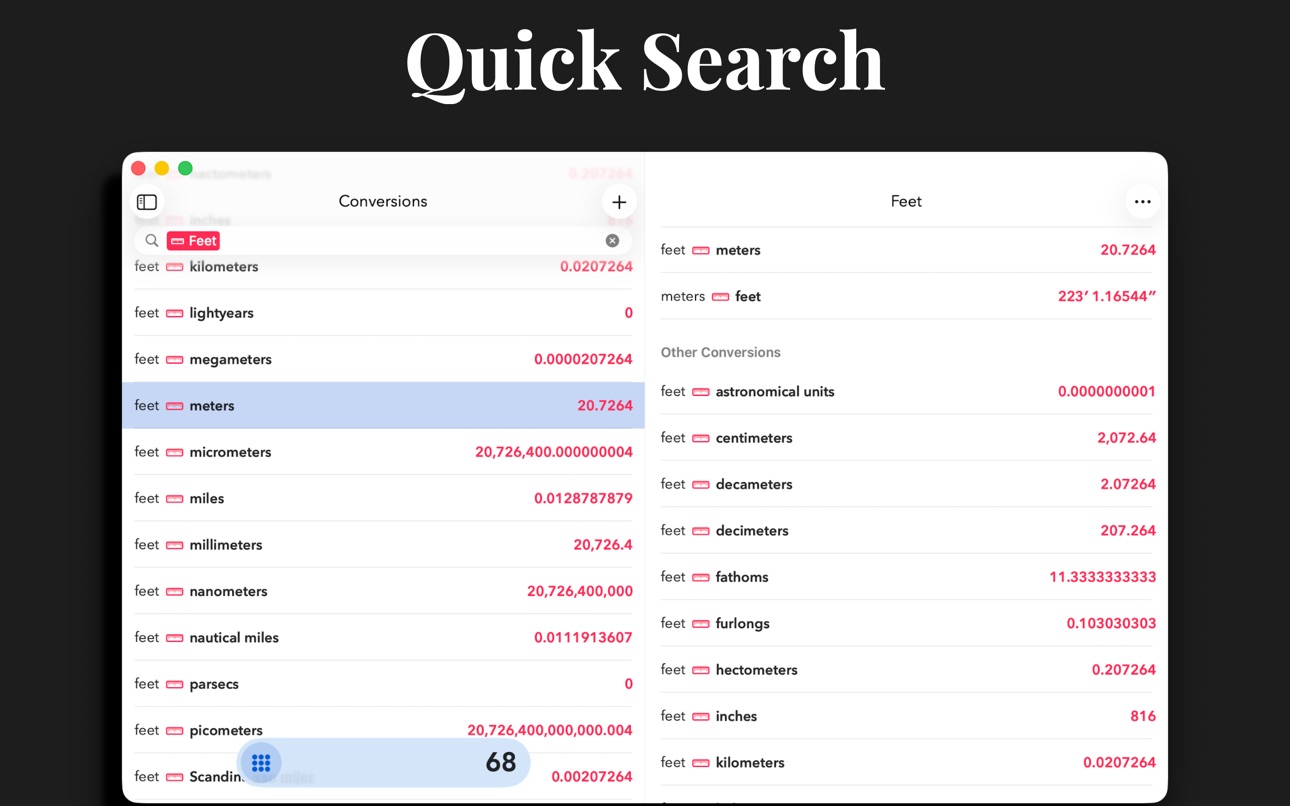Open feet to kilometers in Feet panel

pyautogui.click(x=908, y=762)
